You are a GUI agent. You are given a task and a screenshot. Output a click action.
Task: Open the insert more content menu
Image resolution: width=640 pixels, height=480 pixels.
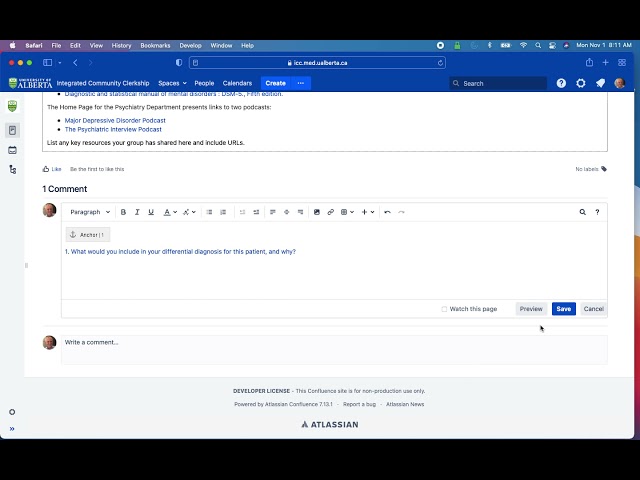(368, 212)
